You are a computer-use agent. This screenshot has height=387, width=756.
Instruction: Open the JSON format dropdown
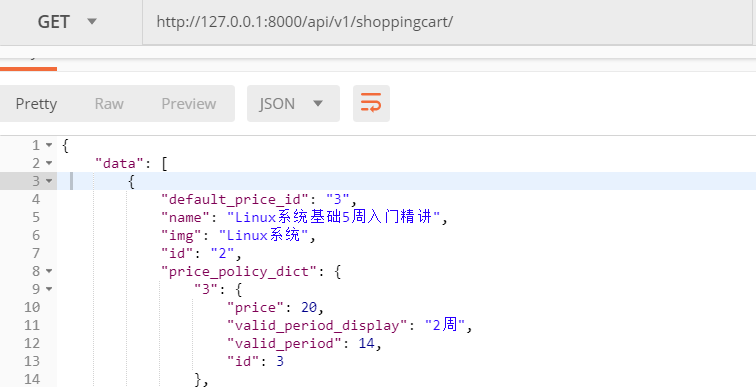click(x=293, y=104)
